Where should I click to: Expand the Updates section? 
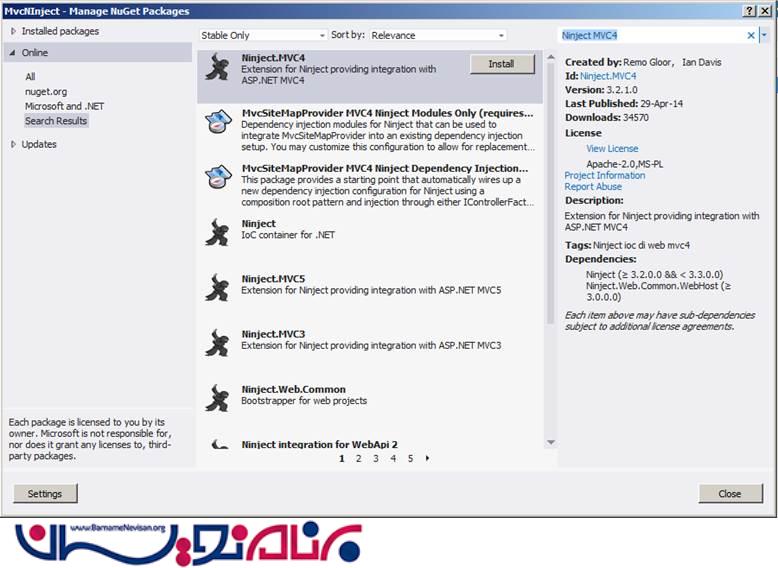point(13,144)
